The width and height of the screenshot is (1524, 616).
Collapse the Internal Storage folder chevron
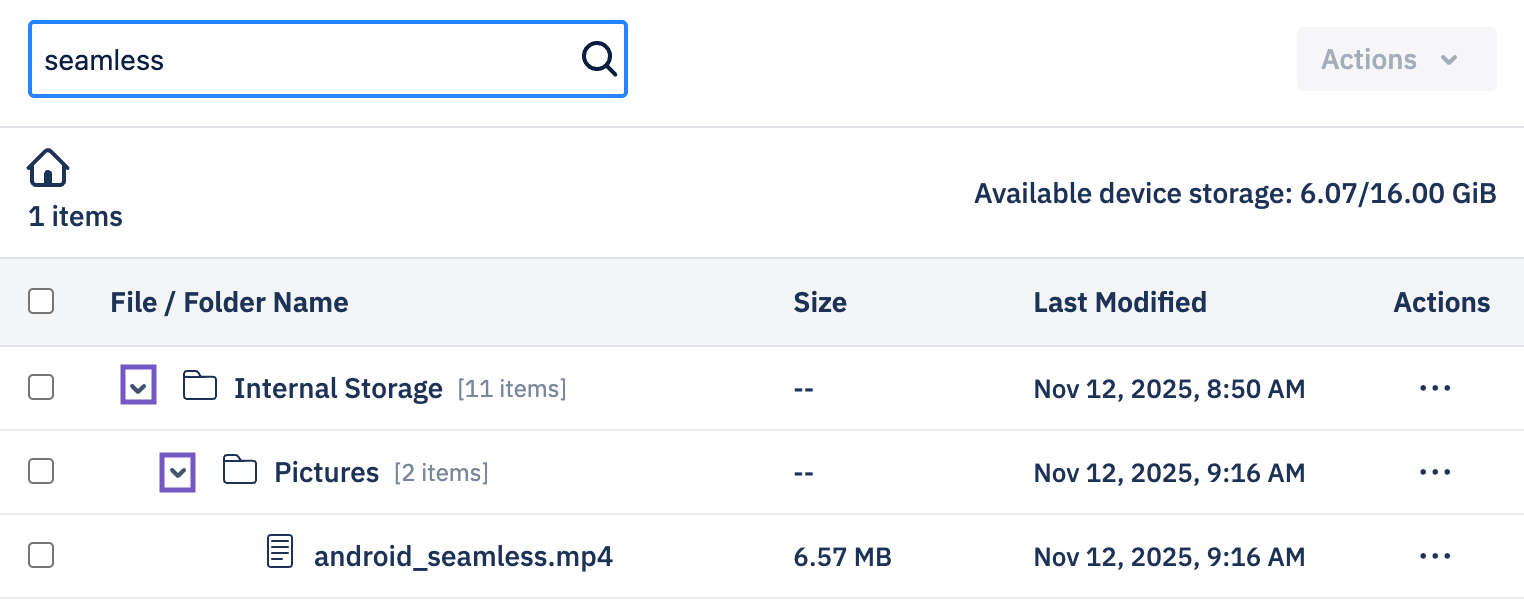(x=138, y=385)
